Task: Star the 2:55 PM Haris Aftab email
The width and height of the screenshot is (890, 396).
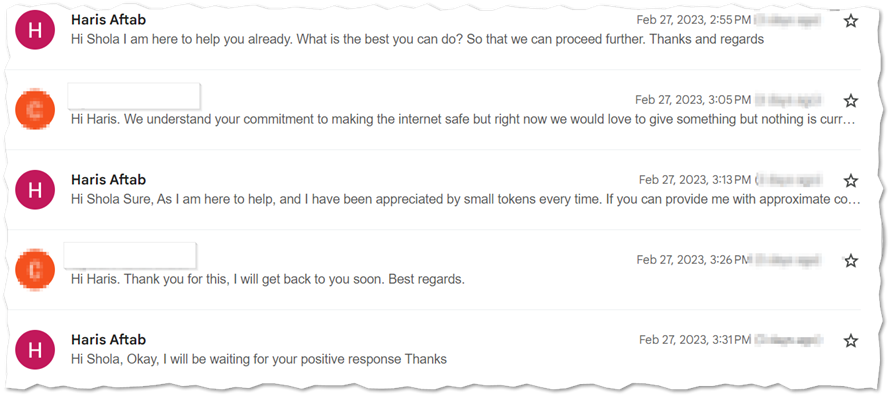Action: pyautogui.click(x=850, y=21)
